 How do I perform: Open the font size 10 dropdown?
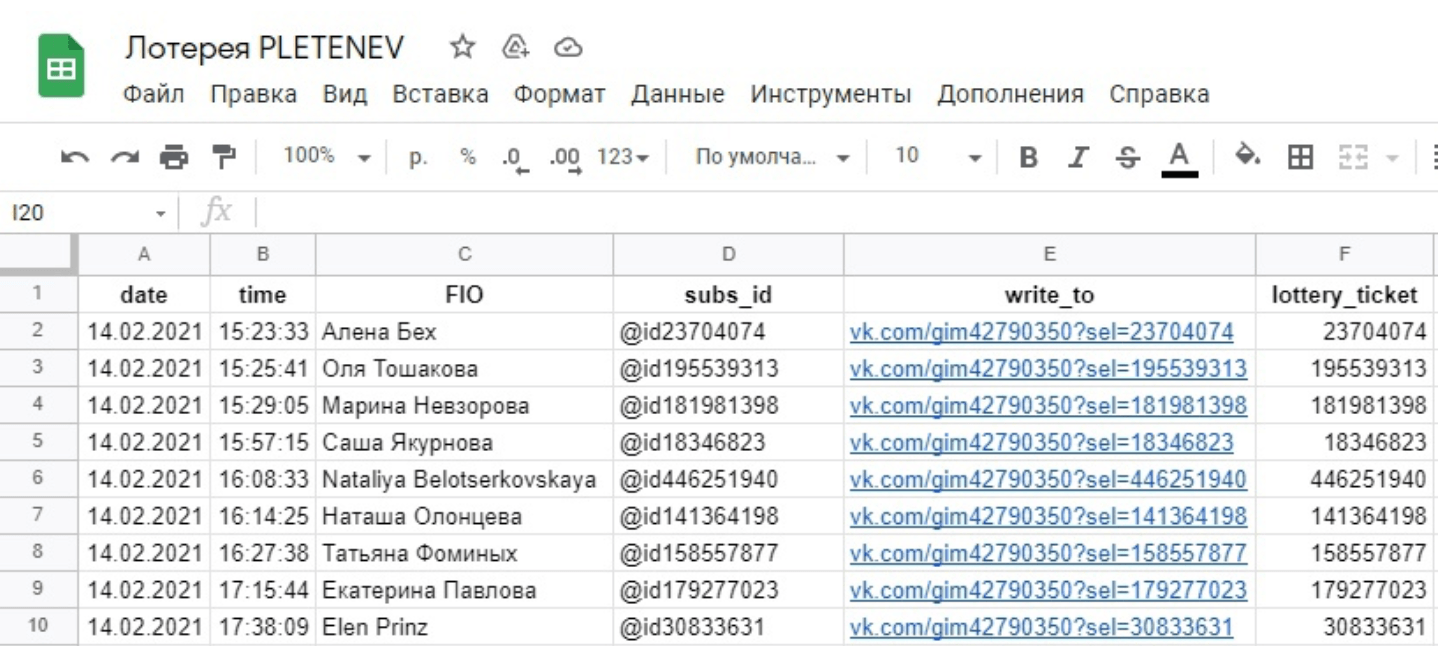937,157
